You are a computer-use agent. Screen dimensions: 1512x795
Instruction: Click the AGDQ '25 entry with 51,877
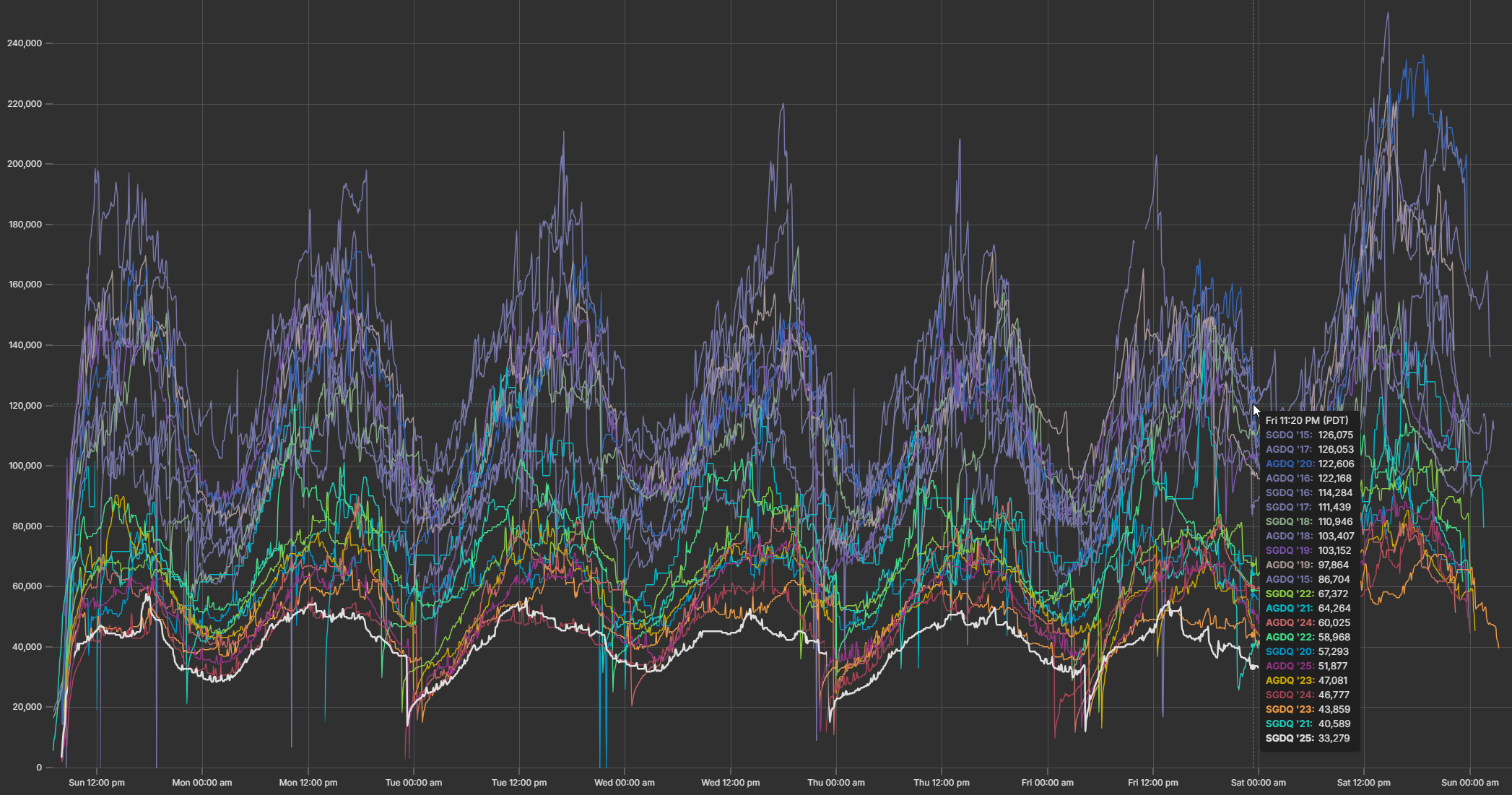pyautogui.click(x=1308, y=666)
